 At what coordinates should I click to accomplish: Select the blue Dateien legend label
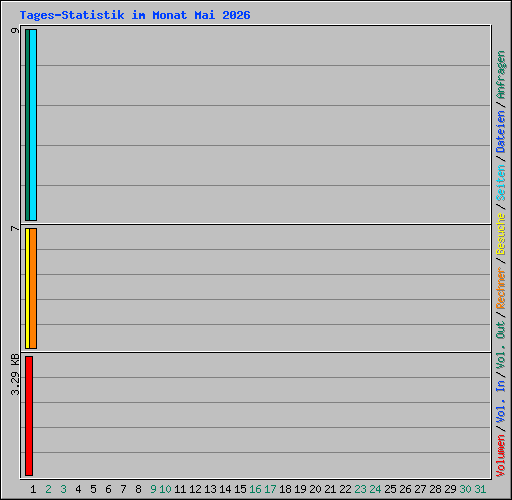pos(501,132)
